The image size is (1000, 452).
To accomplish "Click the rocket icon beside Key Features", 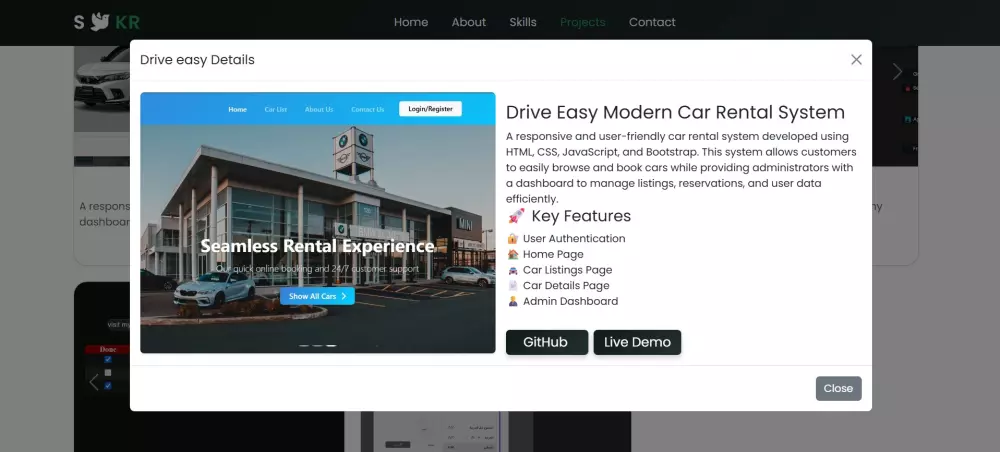I will pos(516,216).
